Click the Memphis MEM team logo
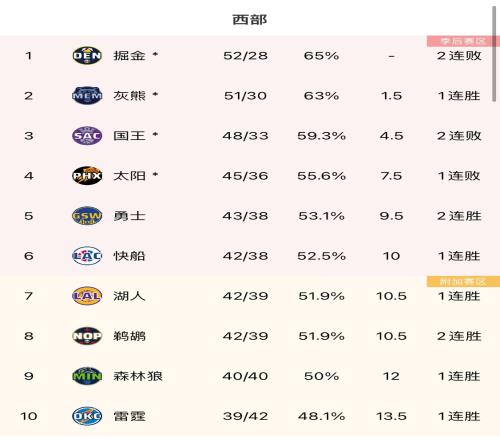Screen dimensions: 500x440 87,96
